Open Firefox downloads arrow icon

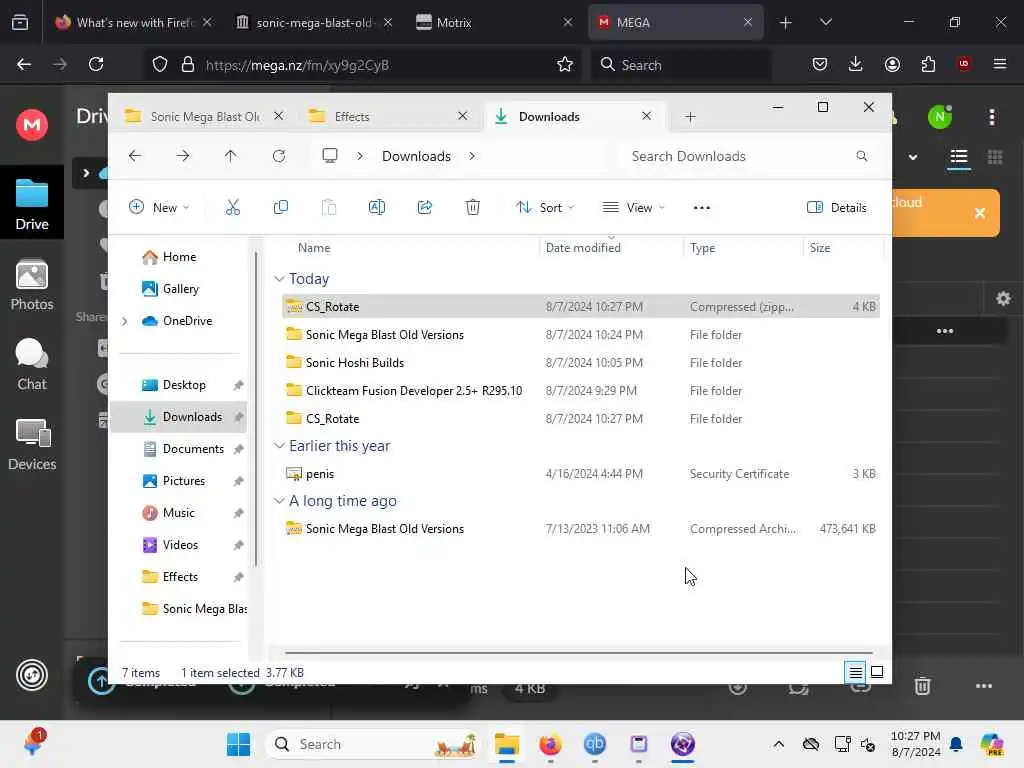point(856,64)
